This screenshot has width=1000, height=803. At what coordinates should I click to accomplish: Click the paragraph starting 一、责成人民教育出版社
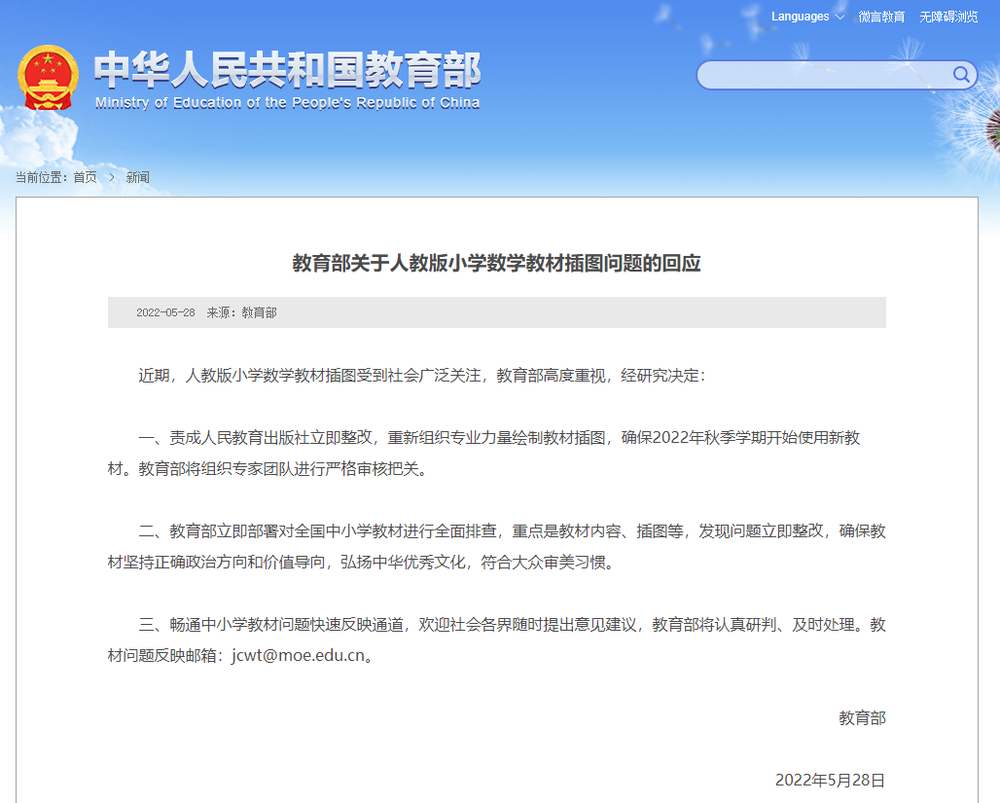click(496, 453)
